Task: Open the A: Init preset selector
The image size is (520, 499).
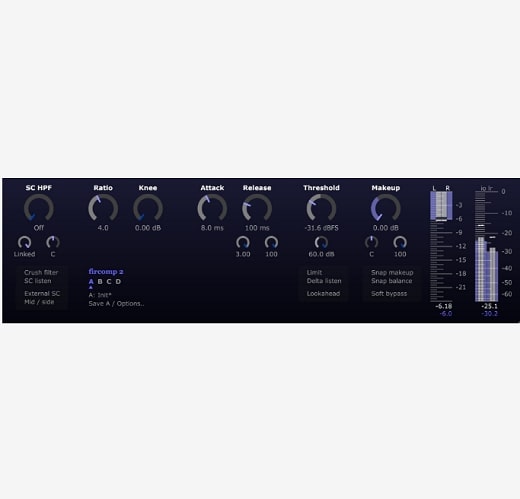Action: click(x=100, y=295)
